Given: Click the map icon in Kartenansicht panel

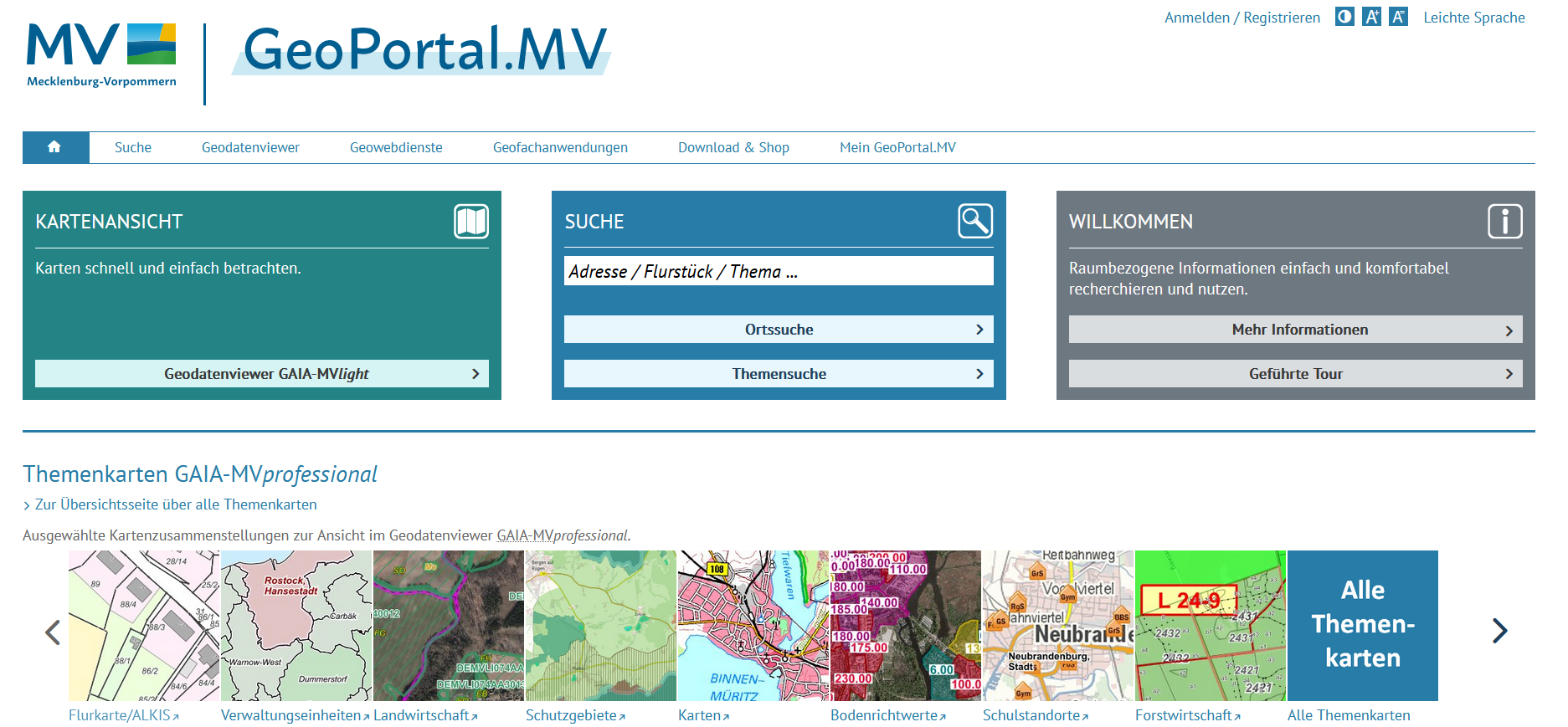Looking at the screenshot, I should click(x=471, y=222).
